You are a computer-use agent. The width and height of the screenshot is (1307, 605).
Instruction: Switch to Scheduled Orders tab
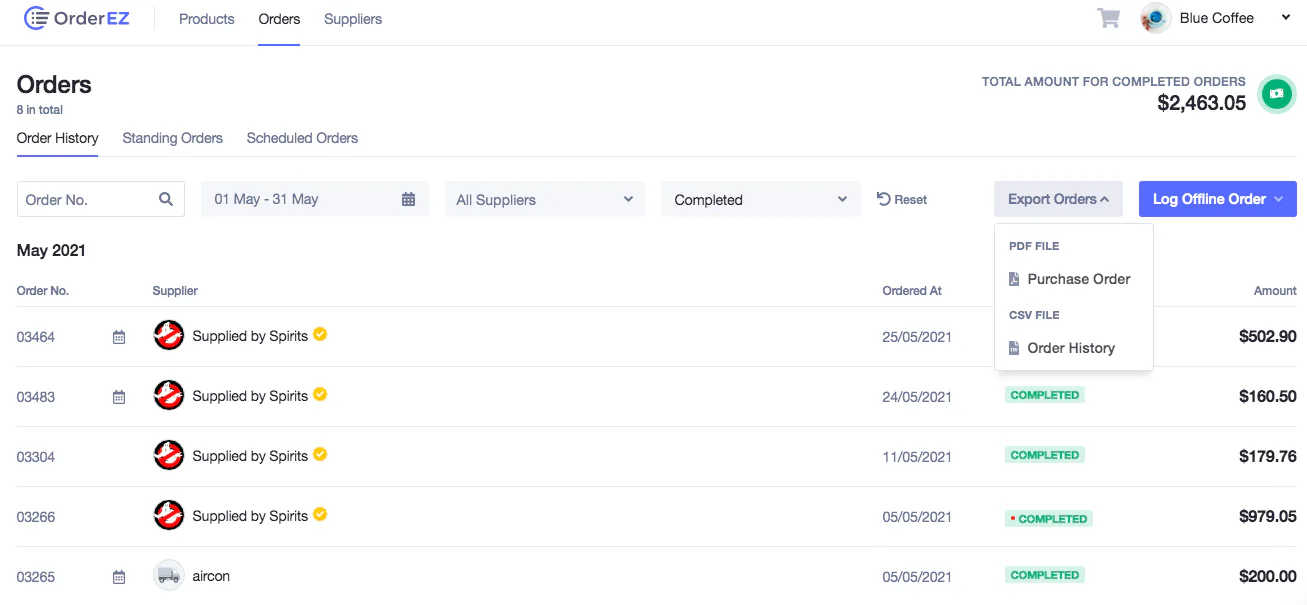point(302,138)
